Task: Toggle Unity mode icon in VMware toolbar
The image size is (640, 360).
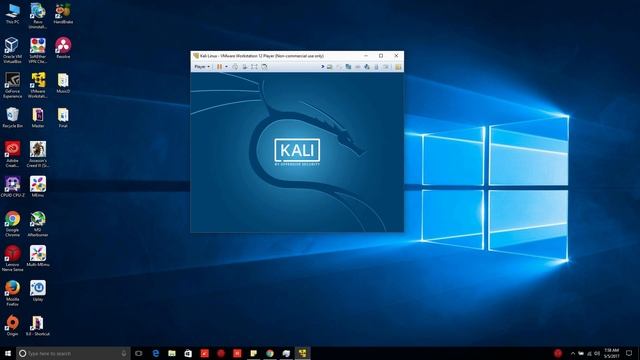Action: click(264, 67)
